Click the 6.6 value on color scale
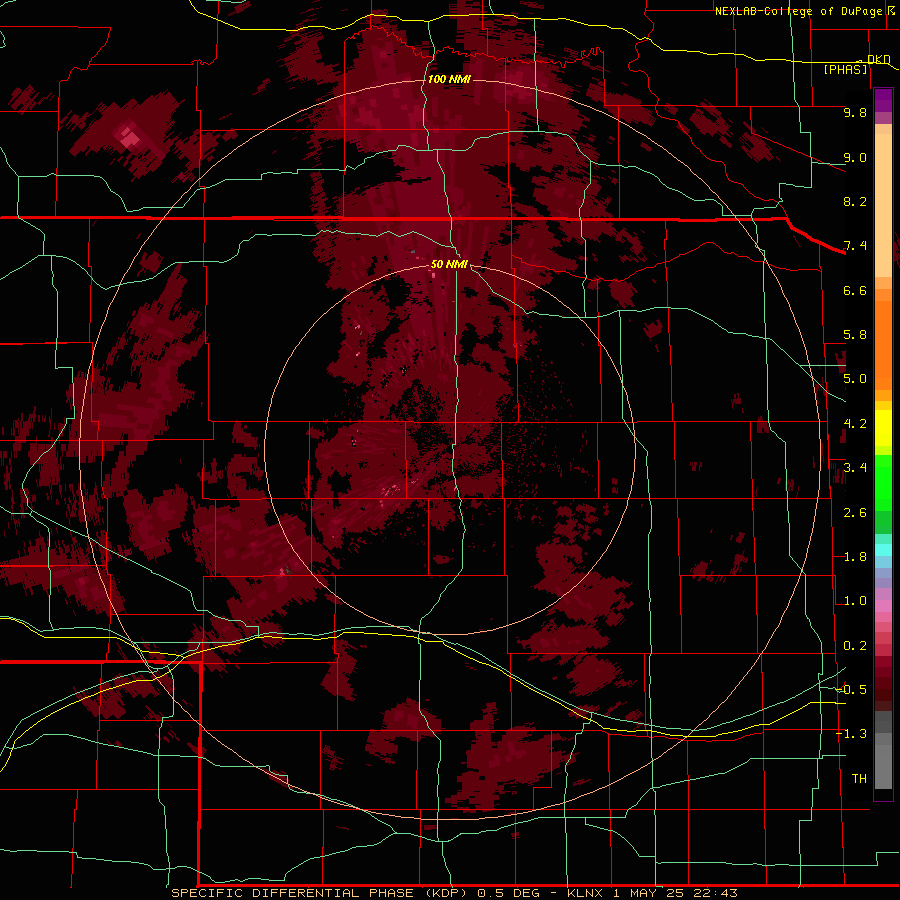This screenshot has height=900, width=900. coord(855,290)
